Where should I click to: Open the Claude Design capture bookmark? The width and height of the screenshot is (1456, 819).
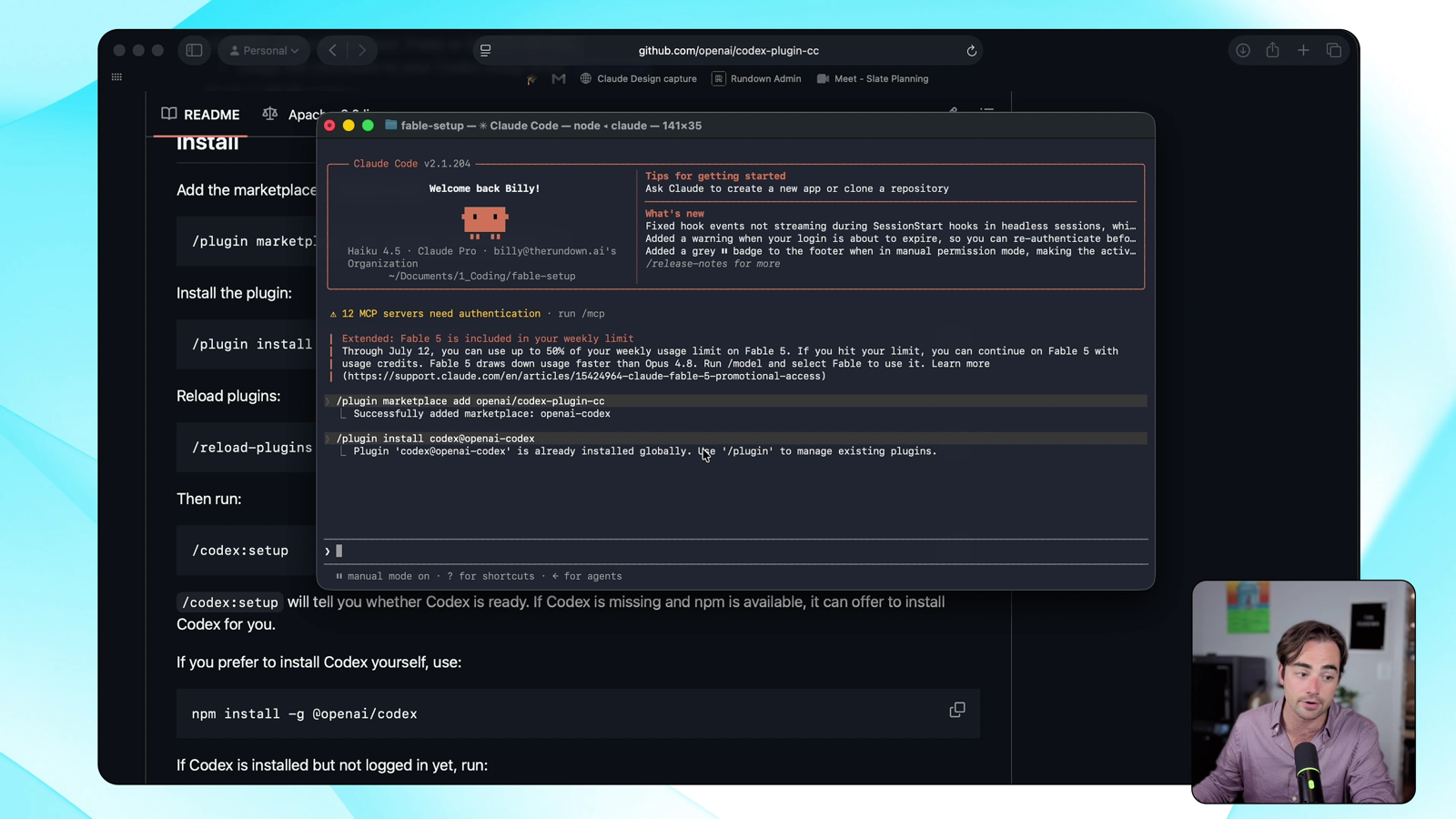click(639, 79)
